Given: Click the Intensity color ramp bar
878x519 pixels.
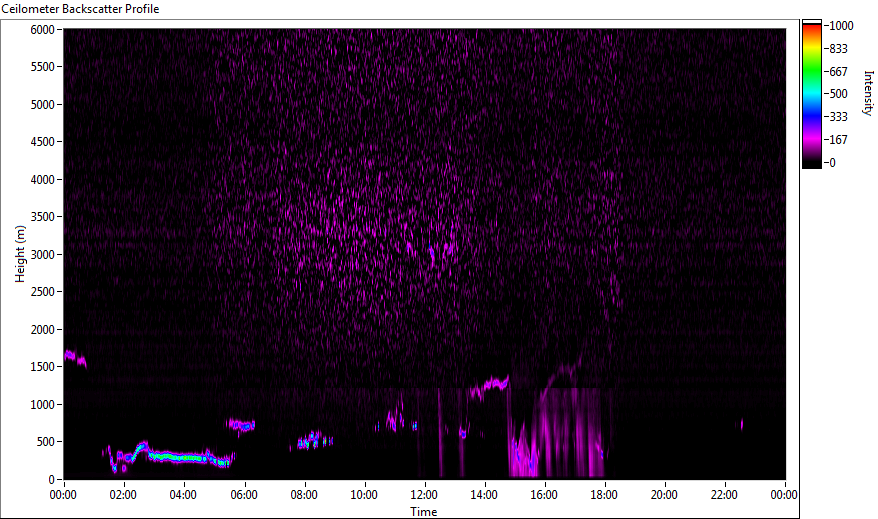Looking at the screenshot, I should pos(811,94).
